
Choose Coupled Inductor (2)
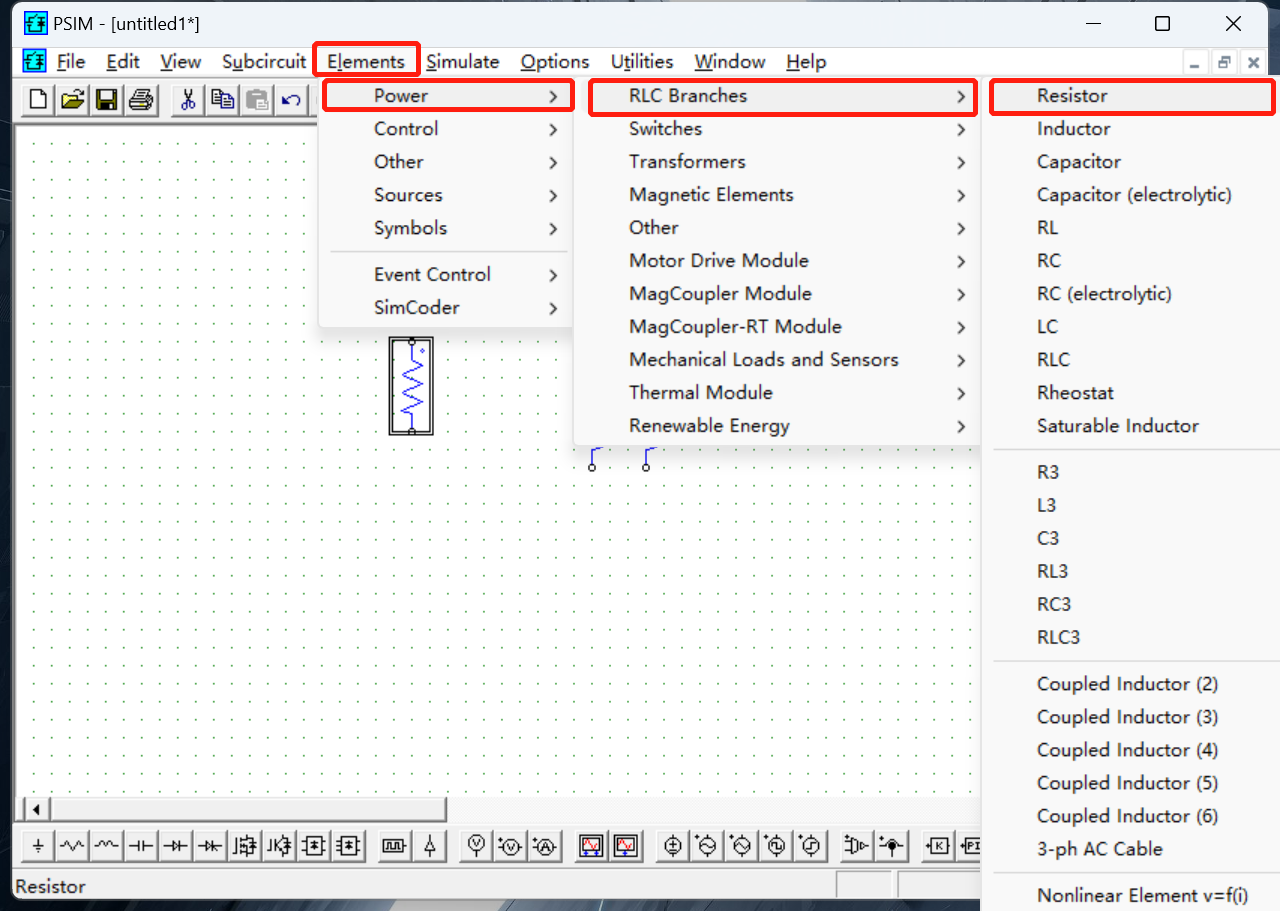(x=1133, y=684)
